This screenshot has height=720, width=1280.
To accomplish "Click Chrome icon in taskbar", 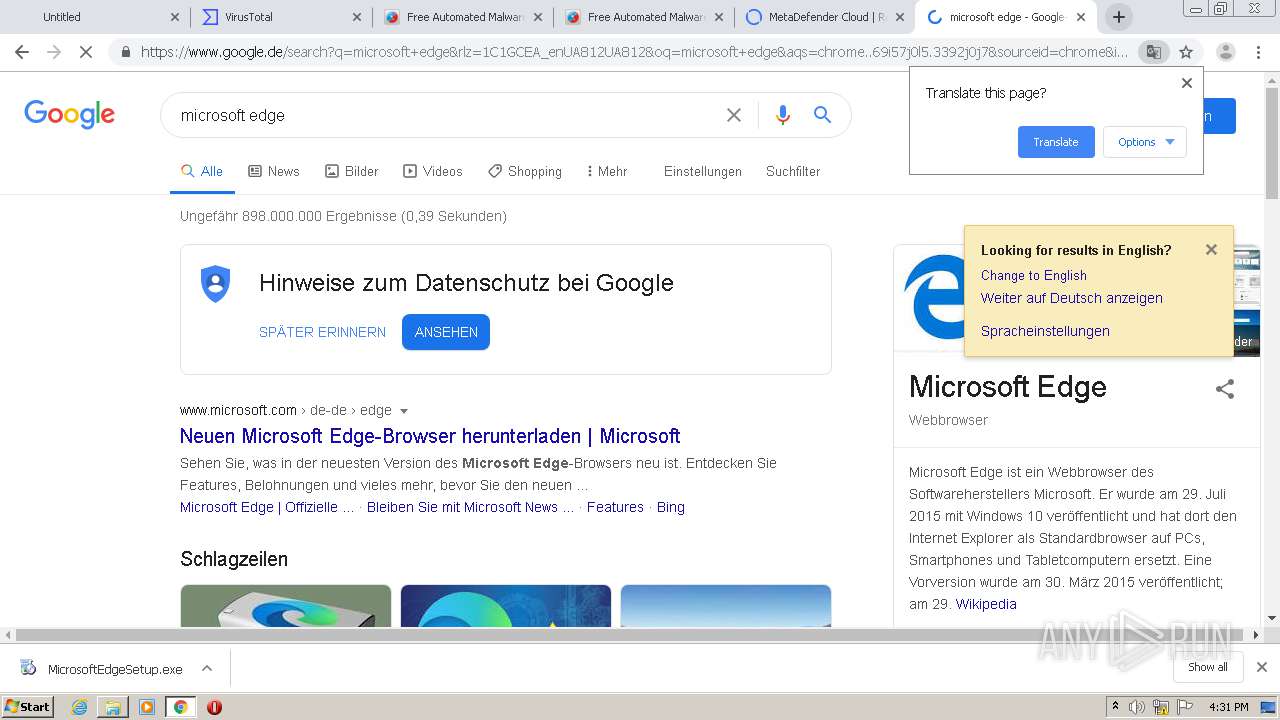I will click(180, 707).
